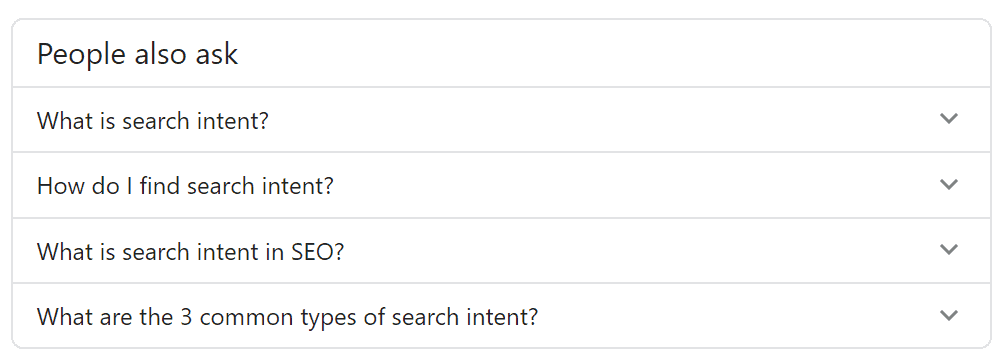Toggle open the bottommost accordion arrow
Image resolution: width=1005 pixels, height=360 pixels.
pos(948,315)
